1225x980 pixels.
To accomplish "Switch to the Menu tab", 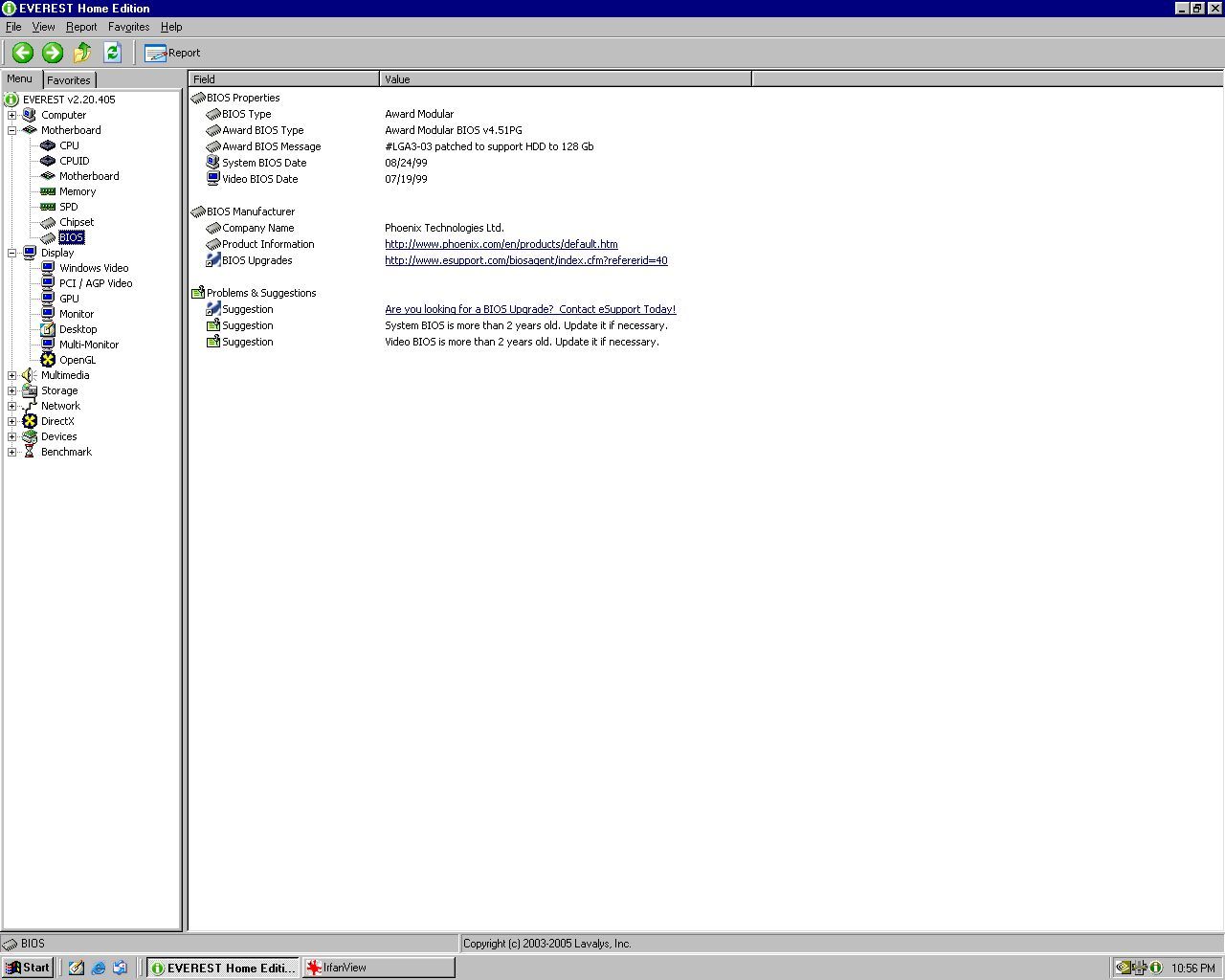I will (20, 78).
